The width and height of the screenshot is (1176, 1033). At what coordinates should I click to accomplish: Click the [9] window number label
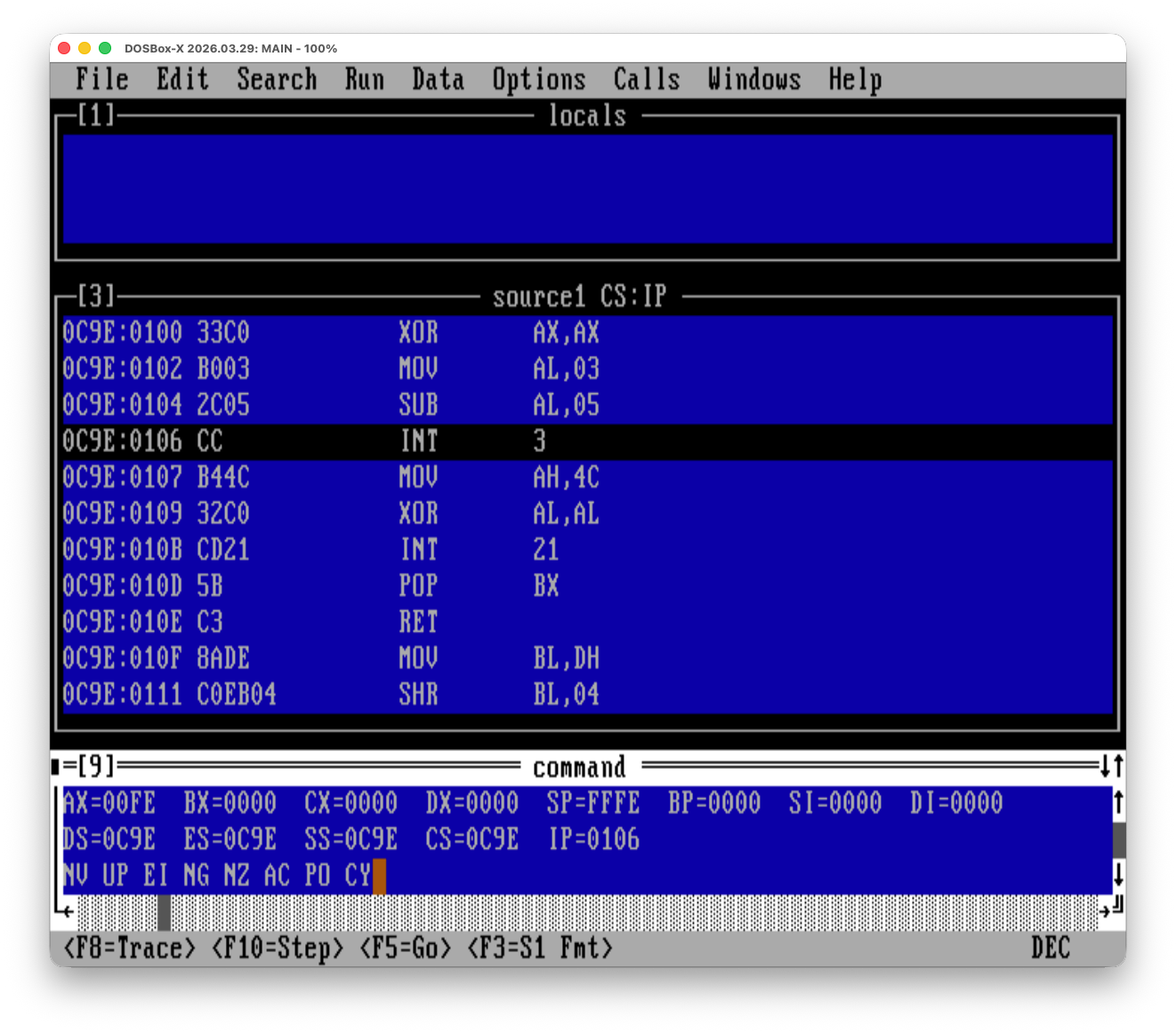[x=96, y=766]
